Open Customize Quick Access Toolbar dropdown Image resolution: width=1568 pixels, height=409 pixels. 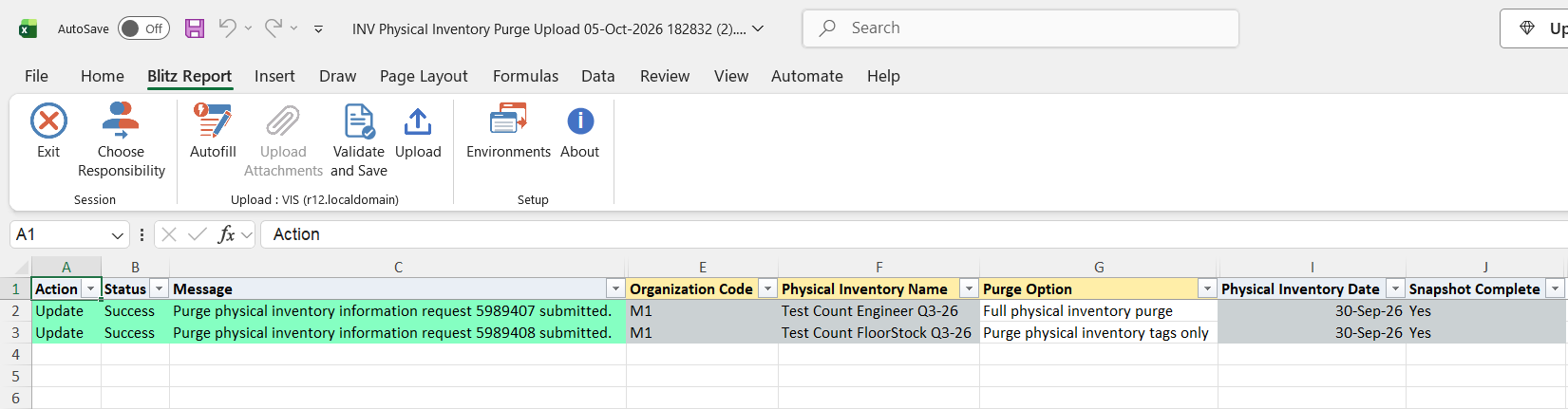318,29
